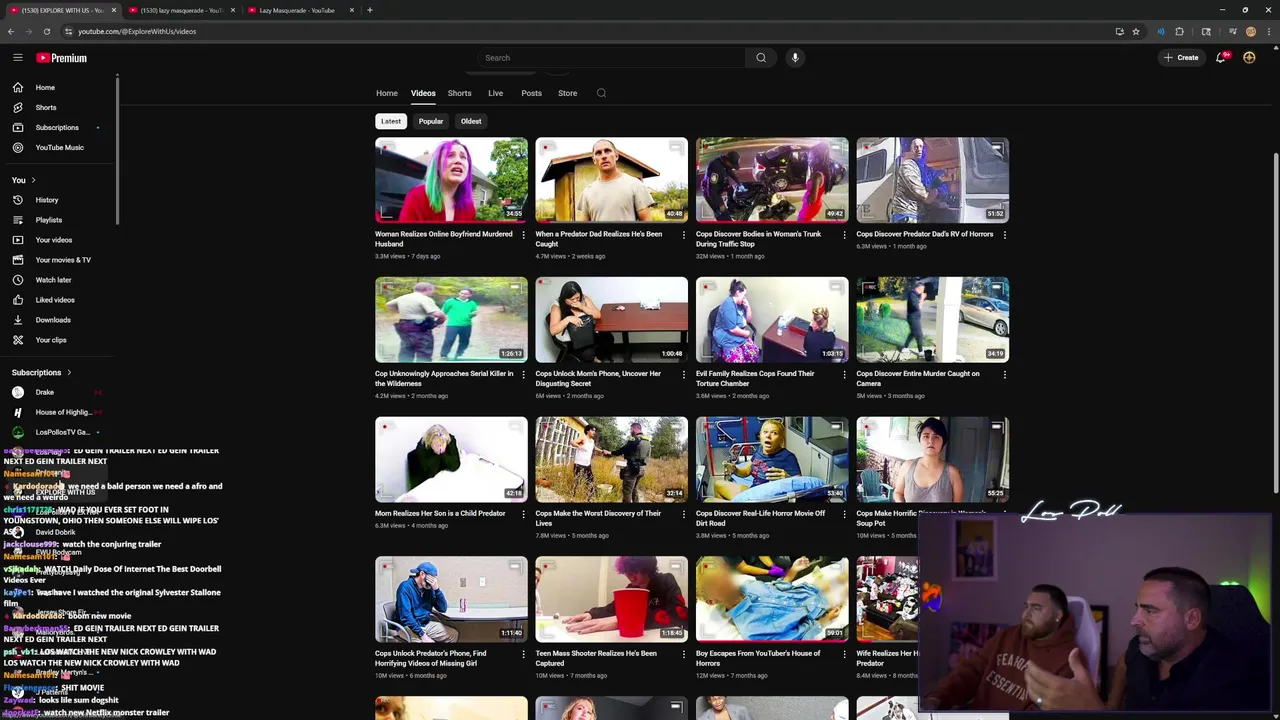Click the Home icon in sidebar
The image size is (1280, 720).
tap(17, 87)
